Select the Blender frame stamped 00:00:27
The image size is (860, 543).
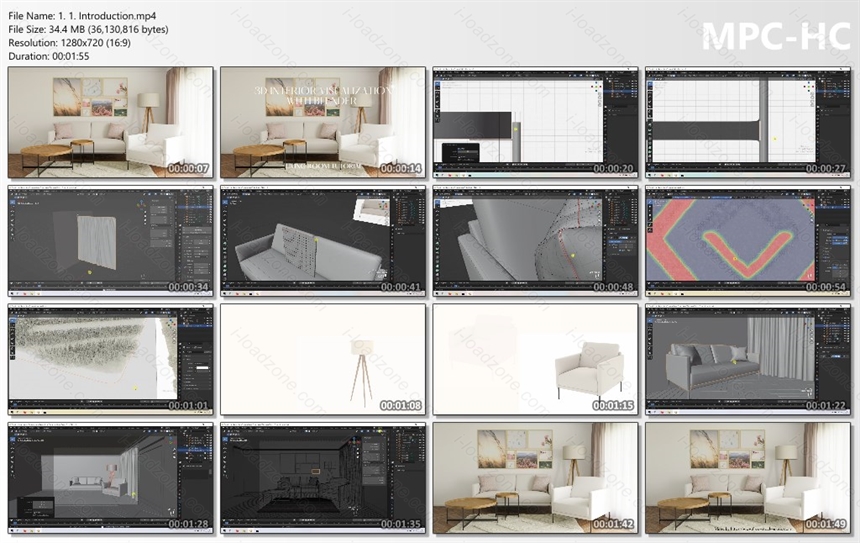point(748,122)
